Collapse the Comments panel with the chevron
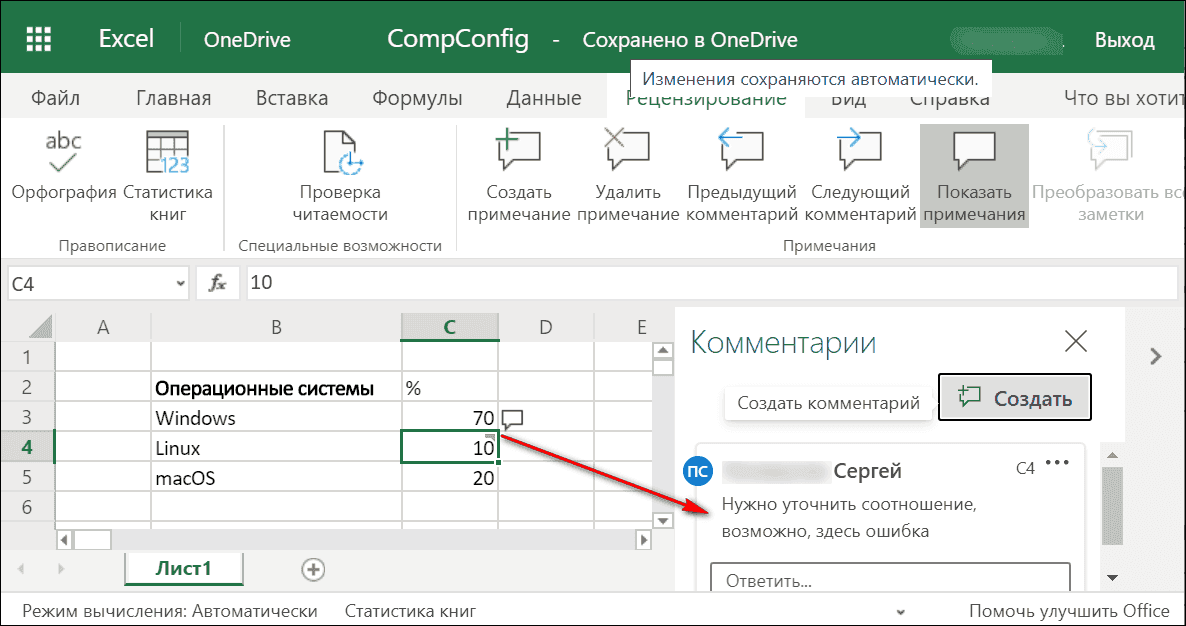Viewport: 1186px width, 626px height. (1155, 355)
